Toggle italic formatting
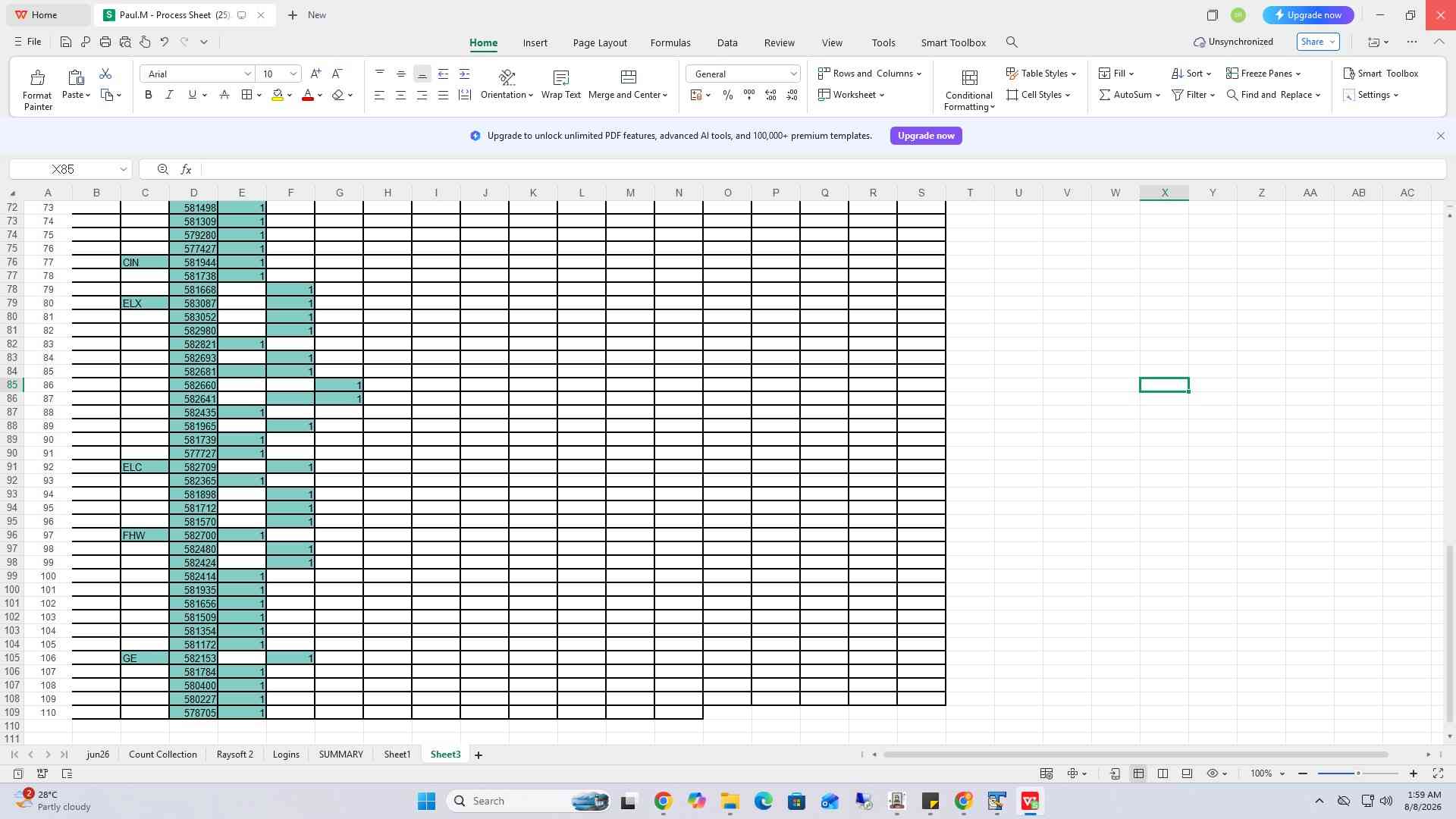 pyautogui.click(x=170, y=95)
